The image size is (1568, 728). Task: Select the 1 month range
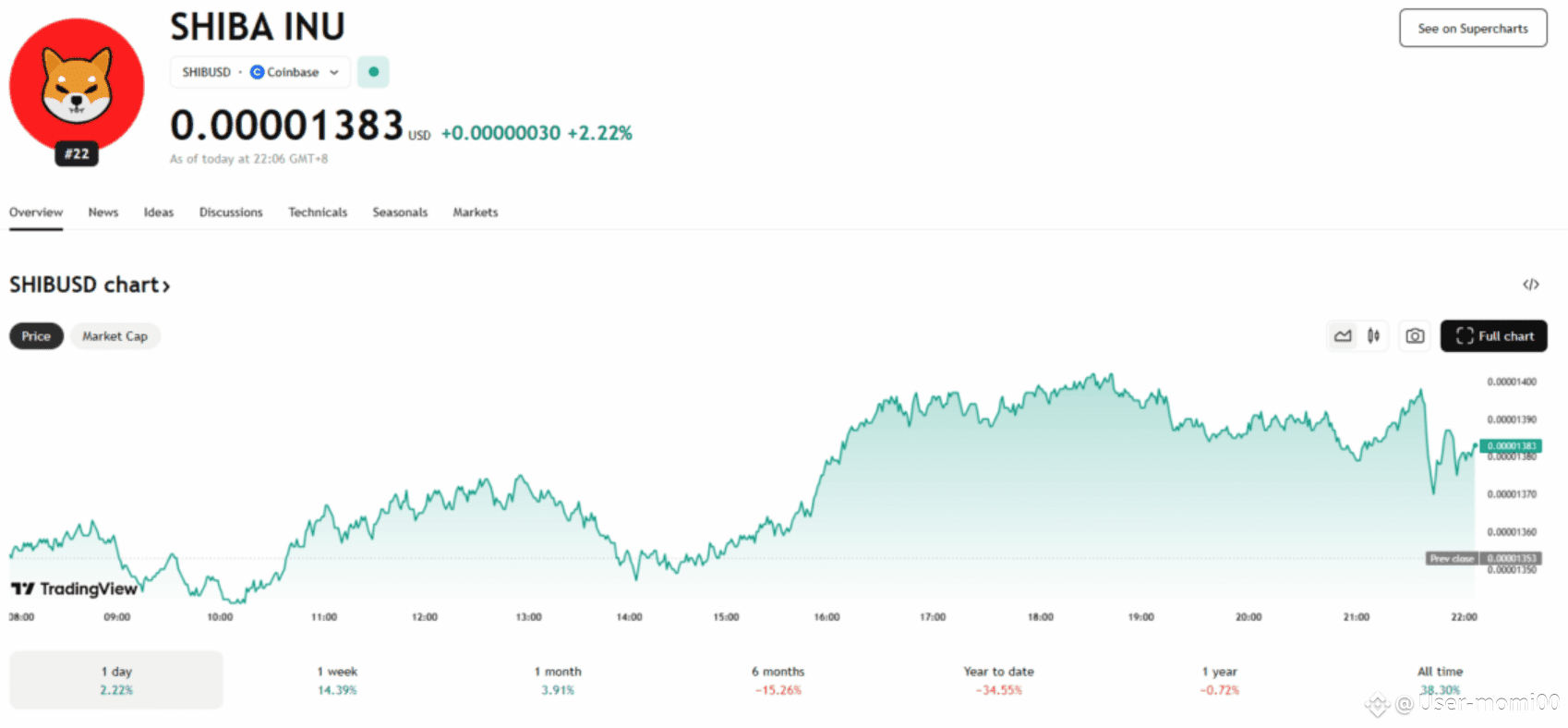(x=558, y=680)
